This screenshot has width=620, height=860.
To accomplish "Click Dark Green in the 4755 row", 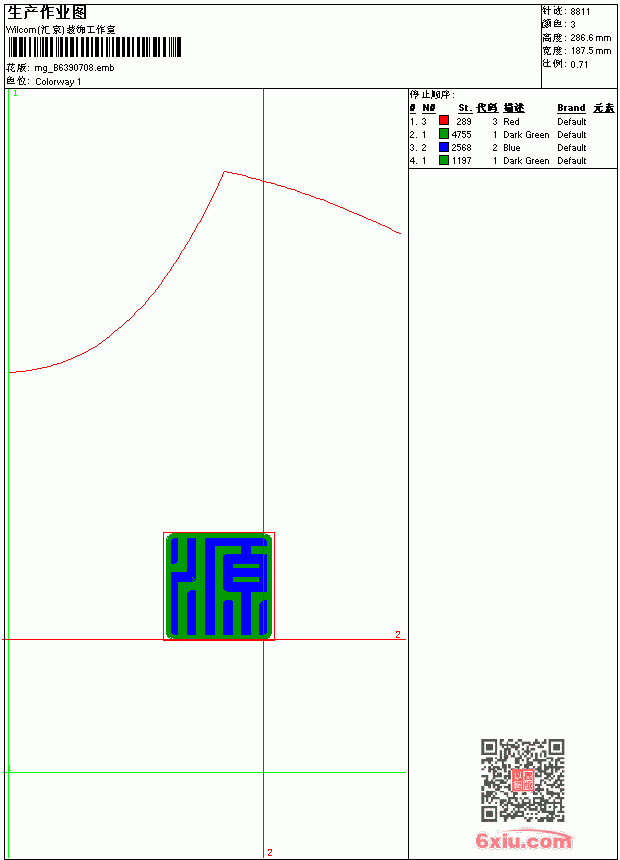I will [x=526, y=135].
